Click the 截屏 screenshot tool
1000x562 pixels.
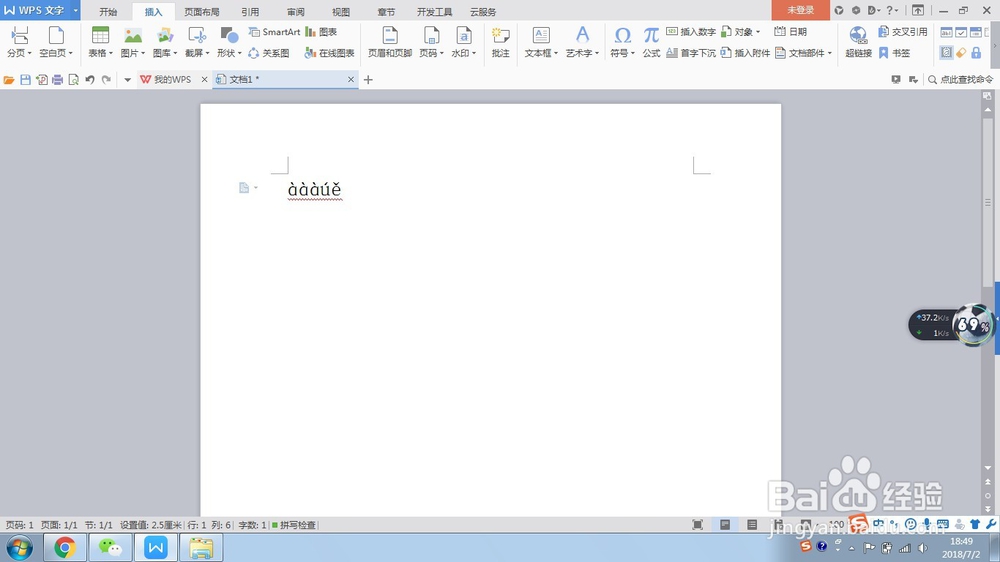[x=197, y=35]
